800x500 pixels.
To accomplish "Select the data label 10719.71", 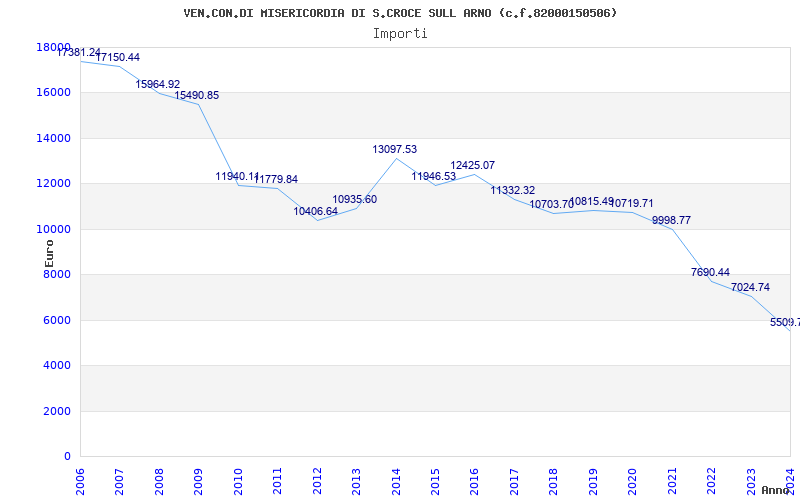I will pos(631,204).
